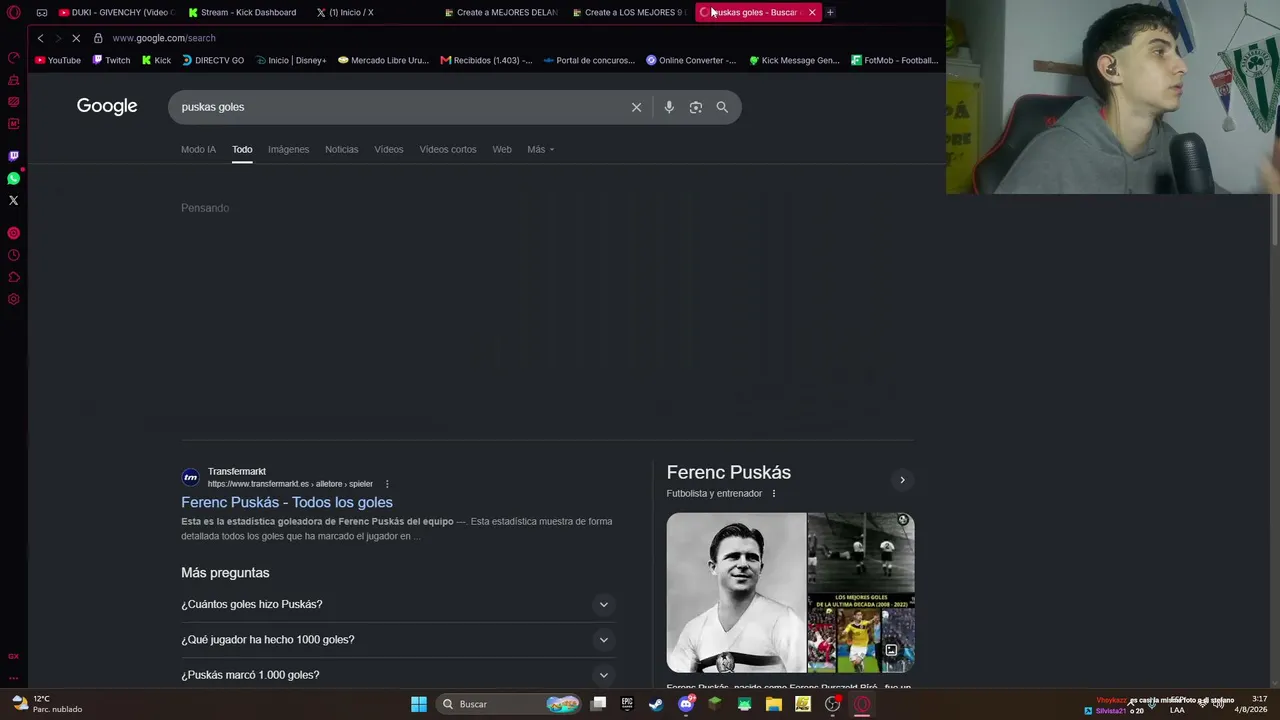Switch to the DUKI - GIVENCHY tab
1280x720 pixels.
116,12
